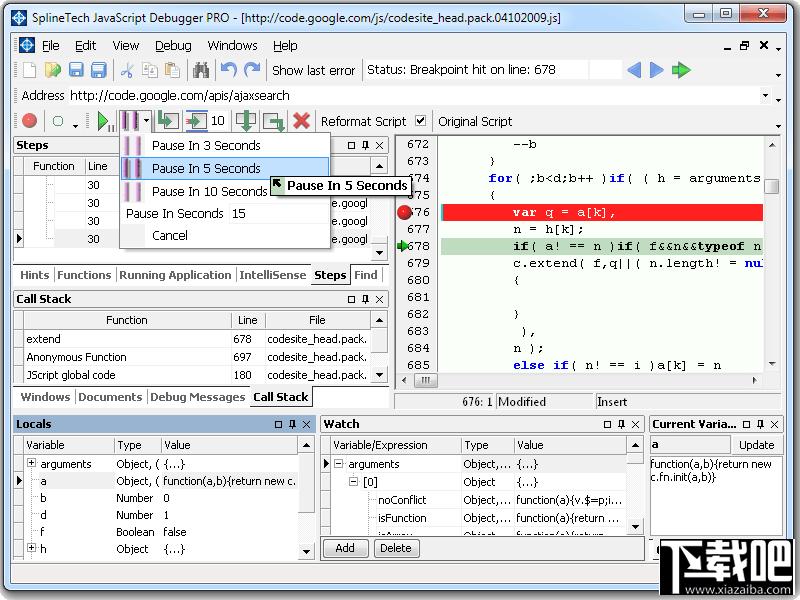Click Current Variable name input field
Screen dimensions: 800x600
click(x=690, y=445)
